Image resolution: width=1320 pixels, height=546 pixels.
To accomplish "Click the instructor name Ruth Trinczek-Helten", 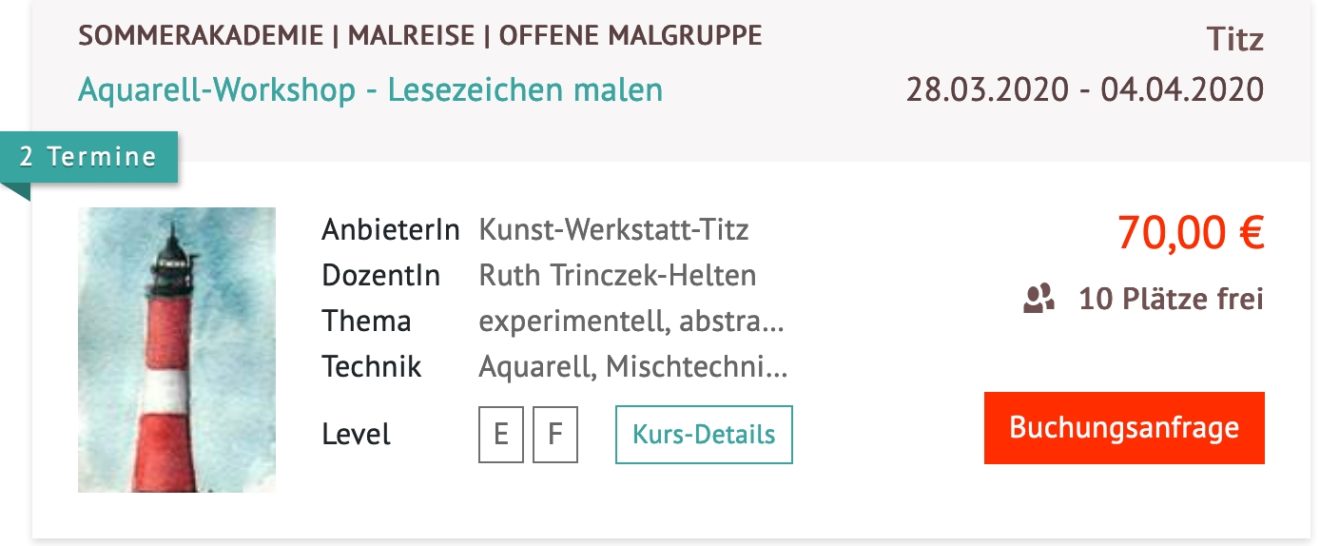I will pyautogui.click(x=617, y=275).
